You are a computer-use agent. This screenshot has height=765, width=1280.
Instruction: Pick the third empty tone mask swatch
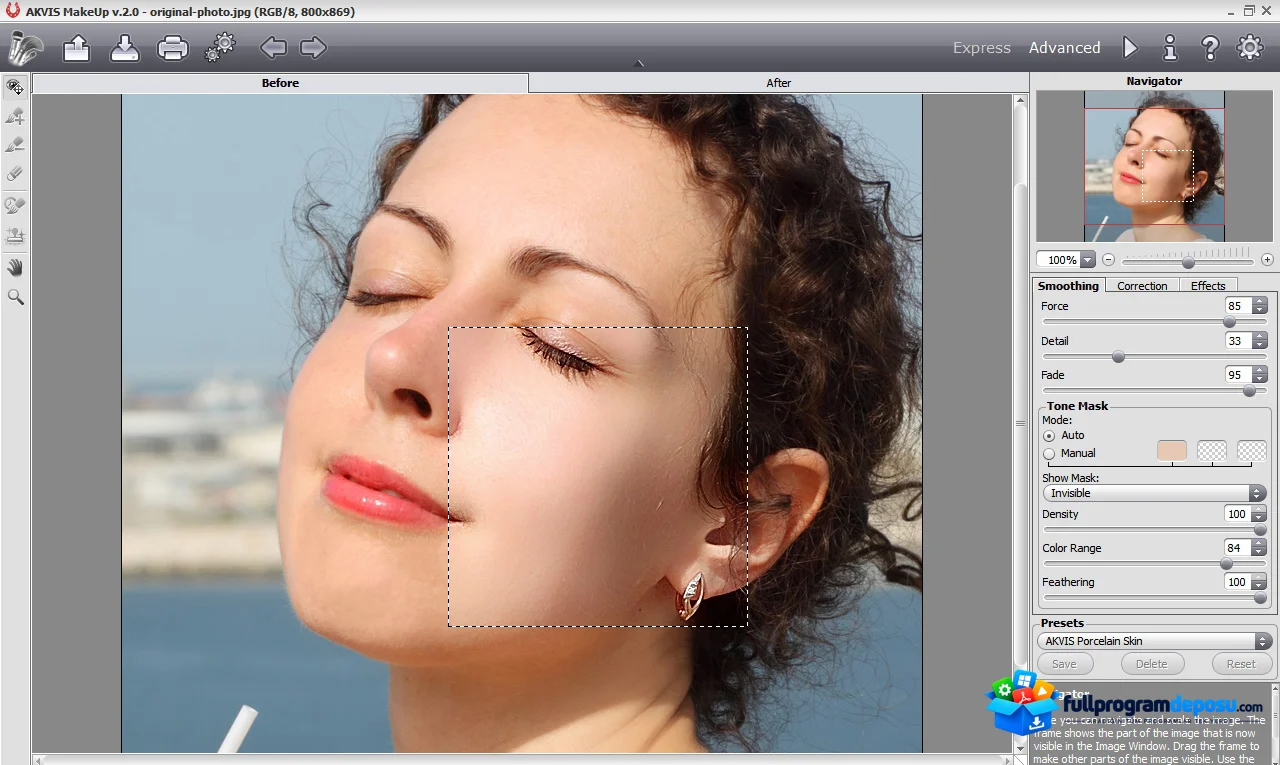pyautogui.click(x=1252, y=451)
